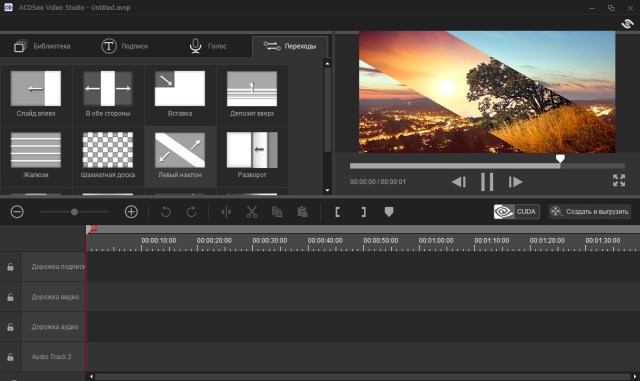
Task: Open the Библиотека tab
Action: coord(42,46)
